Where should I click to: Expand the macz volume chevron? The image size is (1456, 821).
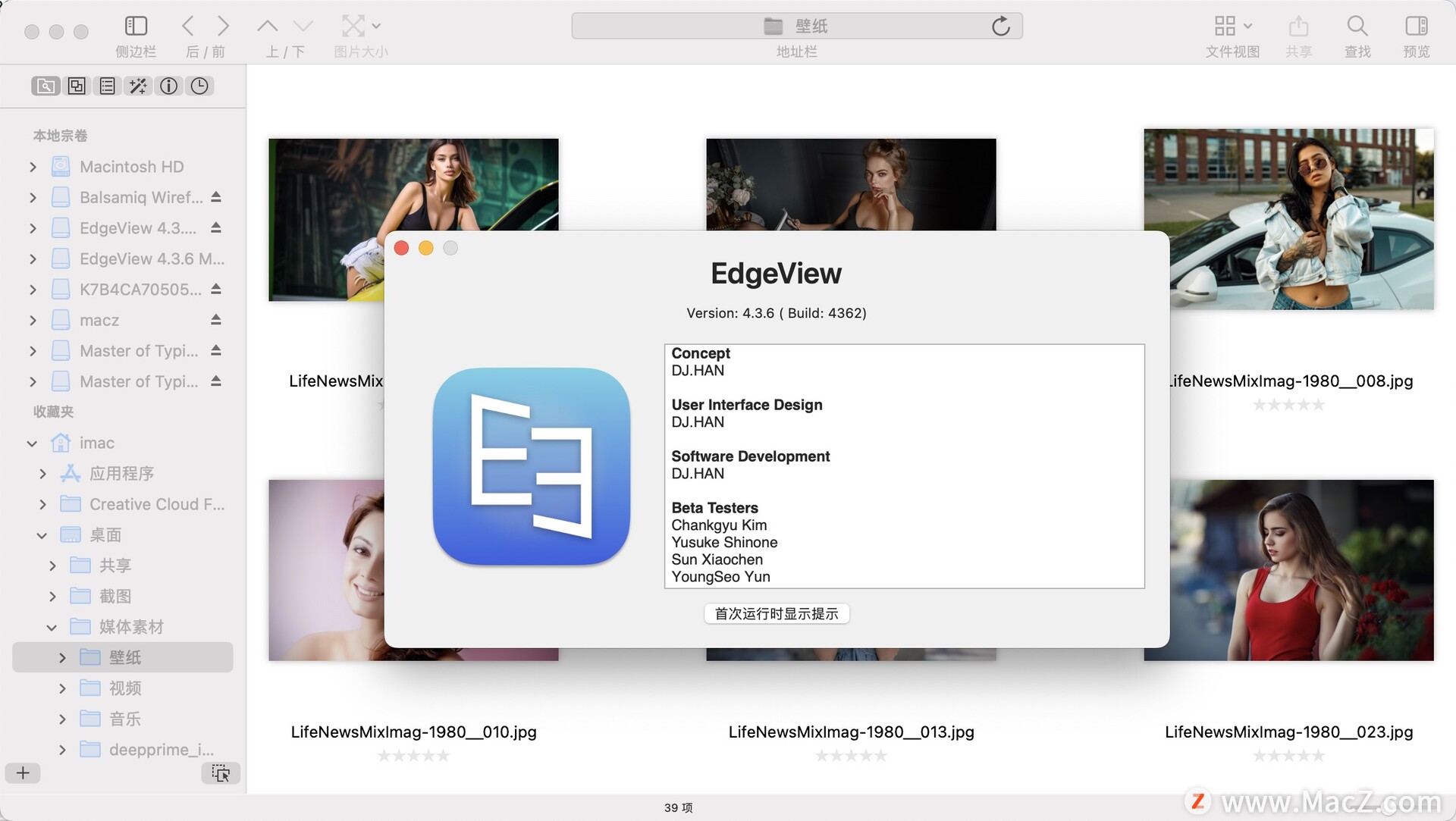coord(33,321)
